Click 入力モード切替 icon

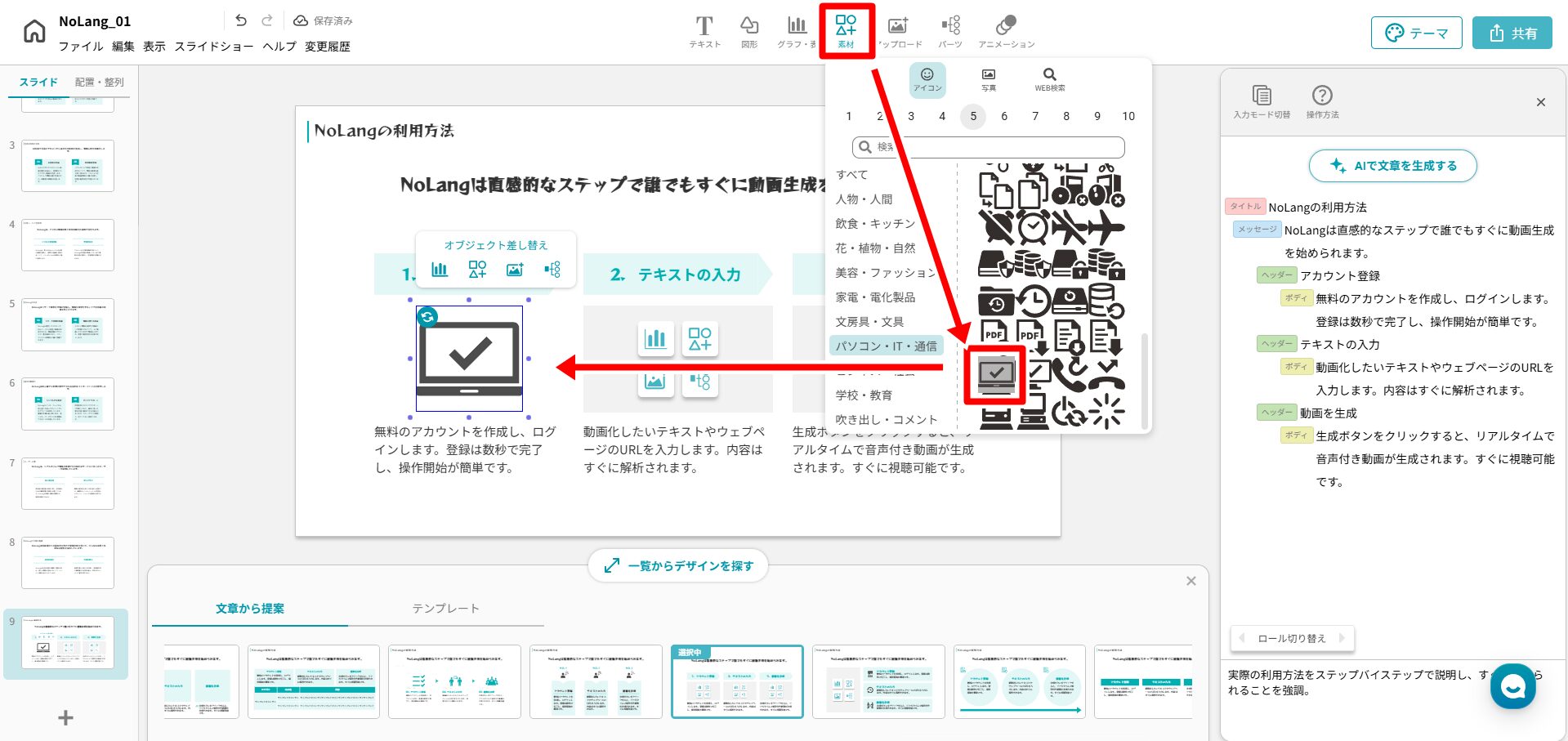[1262, 101]
